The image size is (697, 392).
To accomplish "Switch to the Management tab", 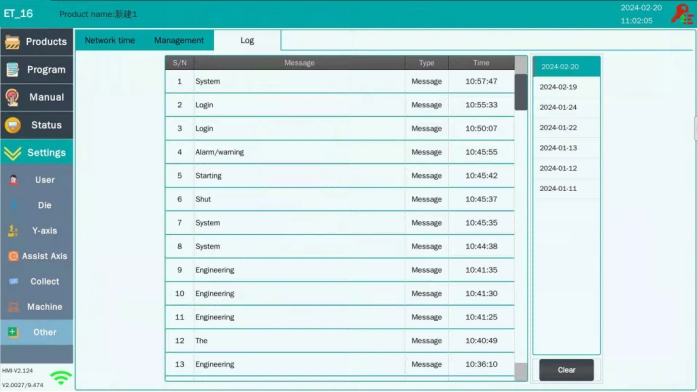I will pyautogui.click(x=179, y=40).
